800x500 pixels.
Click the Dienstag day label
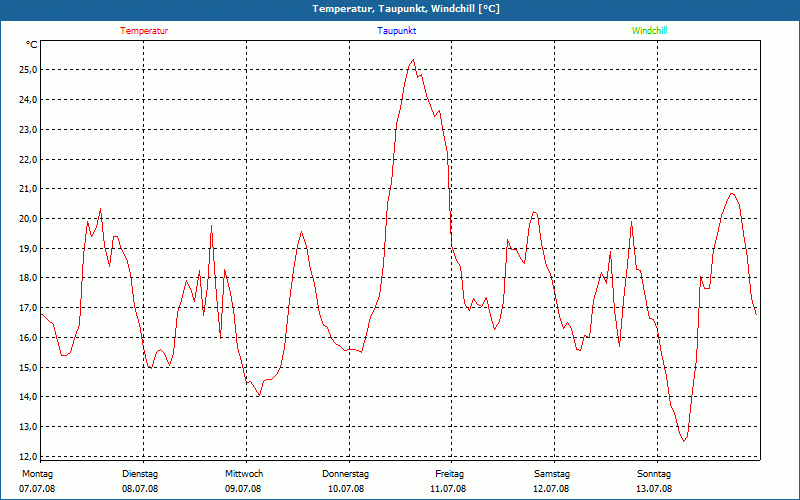[140, 474]
